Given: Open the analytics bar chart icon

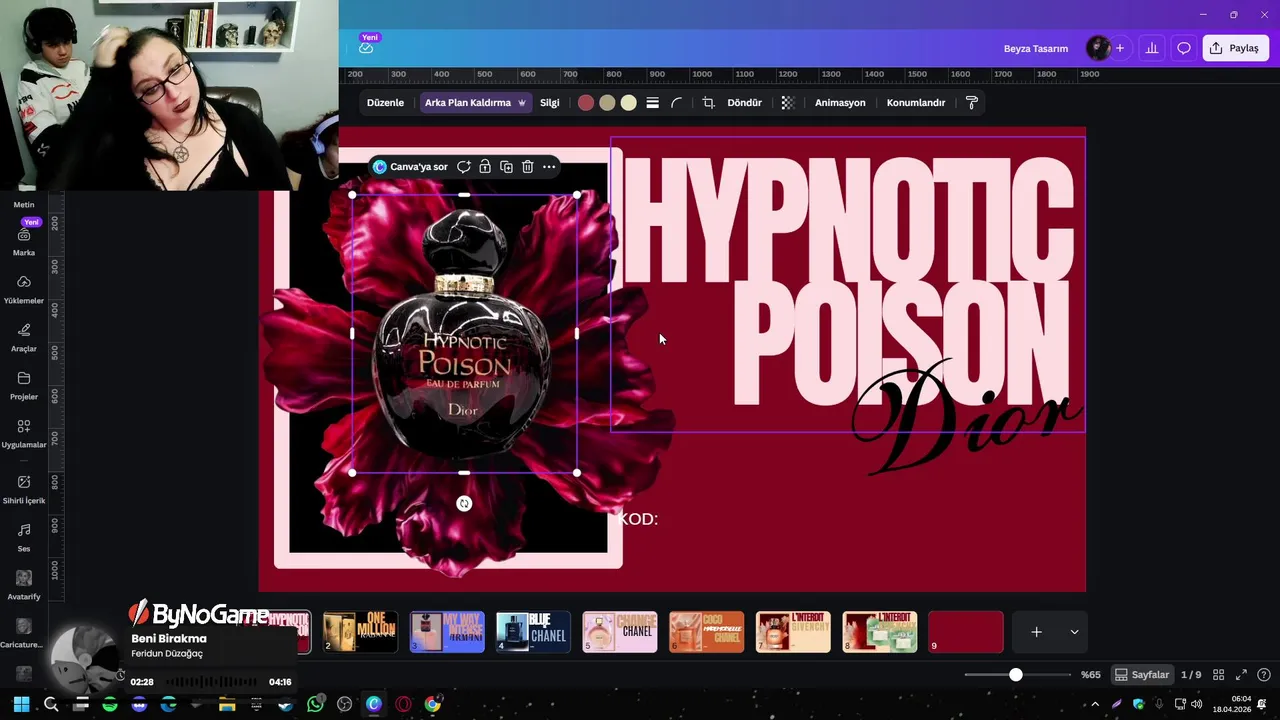Looking at the screenshot, I should (1152, 48).
